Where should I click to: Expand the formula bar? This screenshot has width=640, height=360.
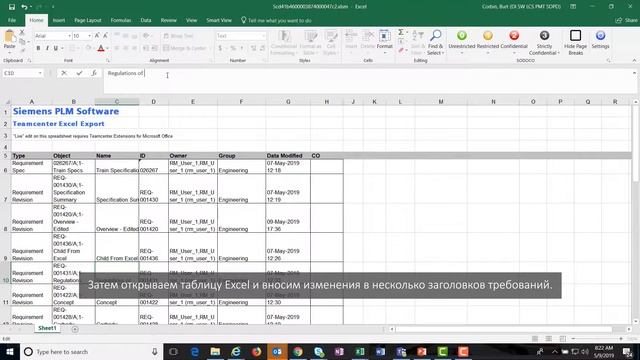click(x=634, y=73)
